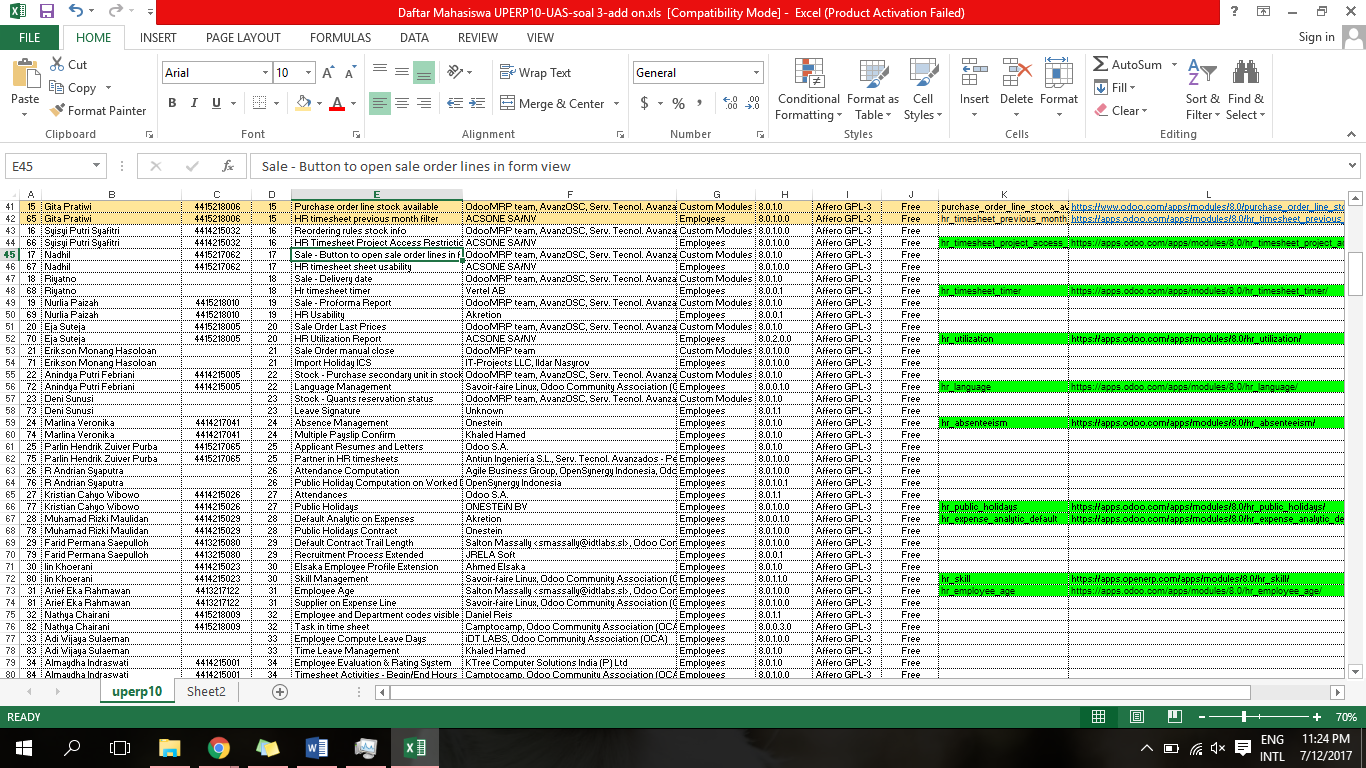This screenshot has width=1366, height=768.
Task: Apply the red Font Color swatch
Action: 337,103
